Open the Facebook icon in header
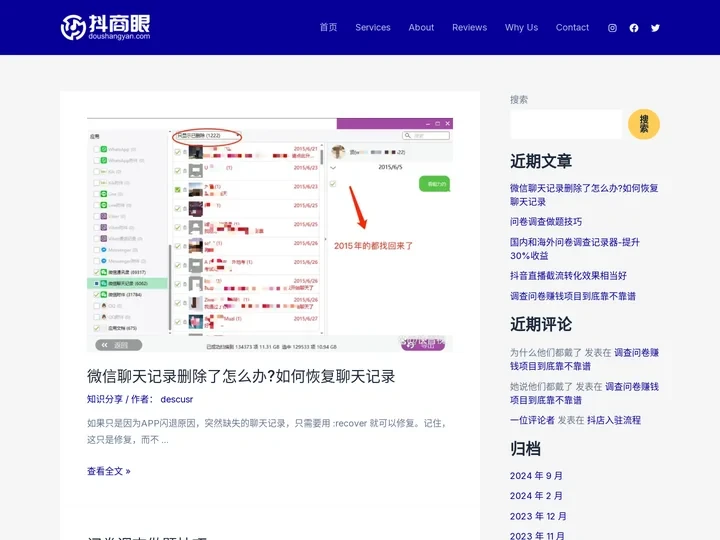 point(634,28)
